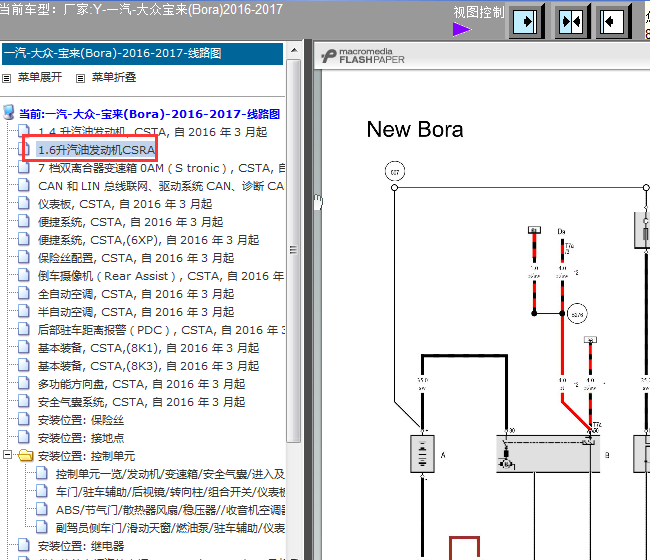Viewport: 650px width, 560px height.
Task: Open 便捷系统, CSTA, 自 2016 年 3 月起
Action: pyautogui.click(x=130, y=222)
